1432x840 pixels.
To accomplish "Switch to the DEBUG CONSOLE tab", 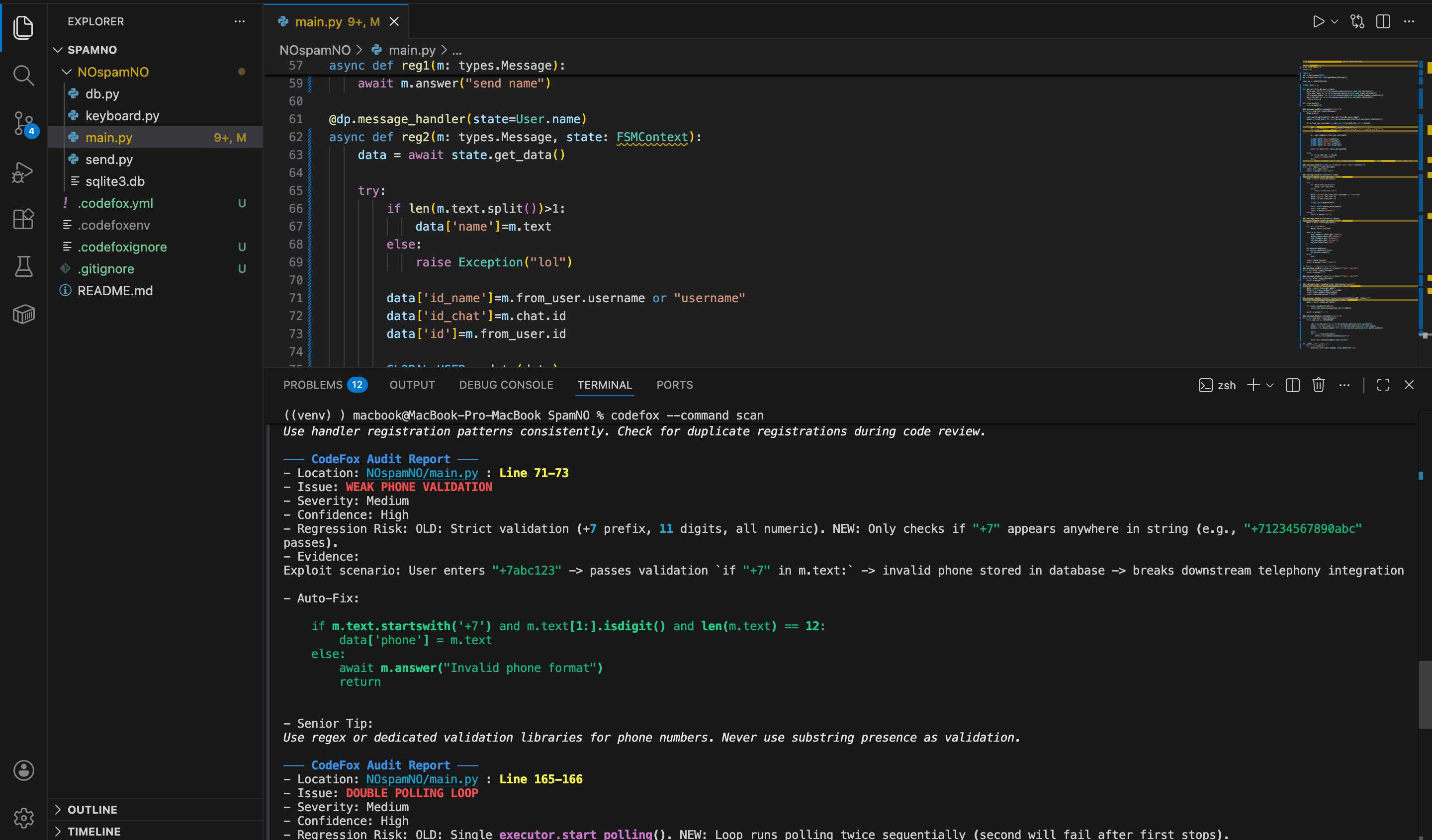I will point(506,385).
